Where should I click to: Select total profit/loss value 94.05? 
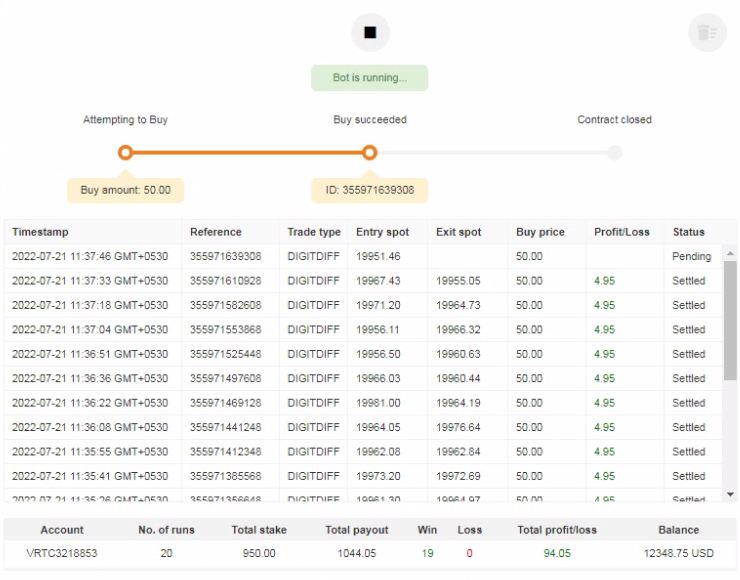coord(557,553)
